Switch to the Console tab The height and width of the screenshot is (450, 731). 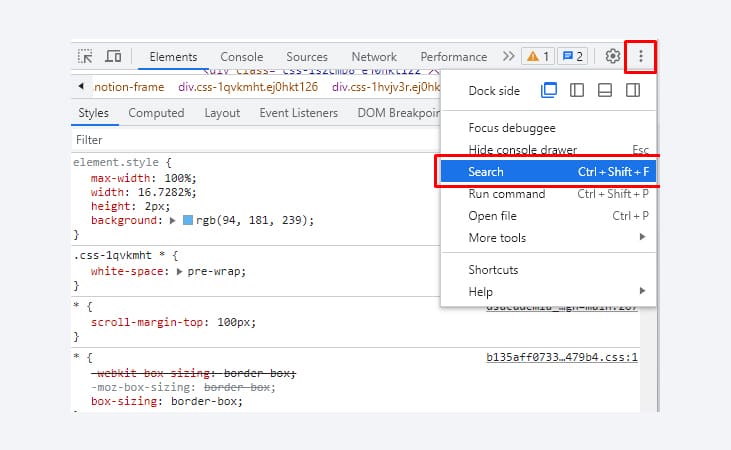[241, 57]
